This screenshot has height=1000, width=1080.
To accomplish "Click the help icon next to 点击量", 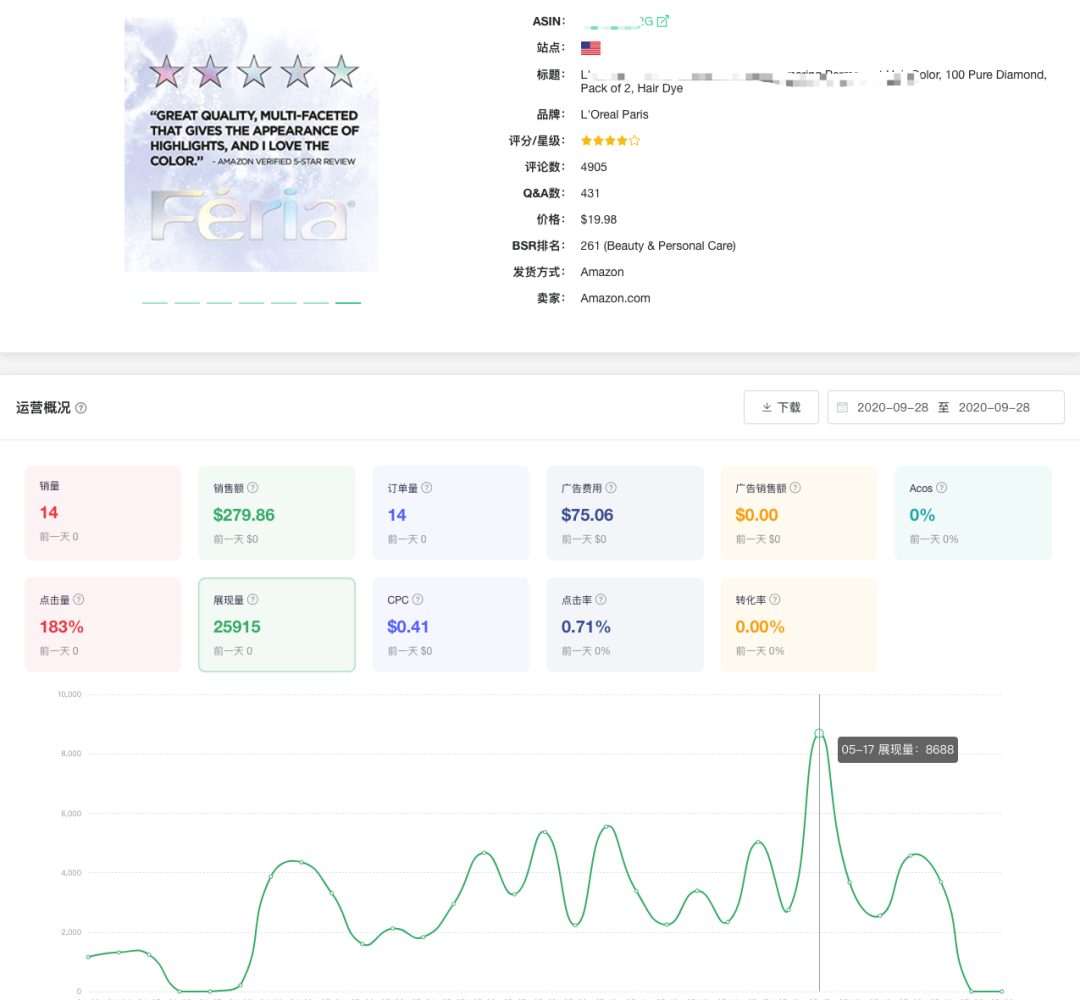I will (x=79, y=599).
